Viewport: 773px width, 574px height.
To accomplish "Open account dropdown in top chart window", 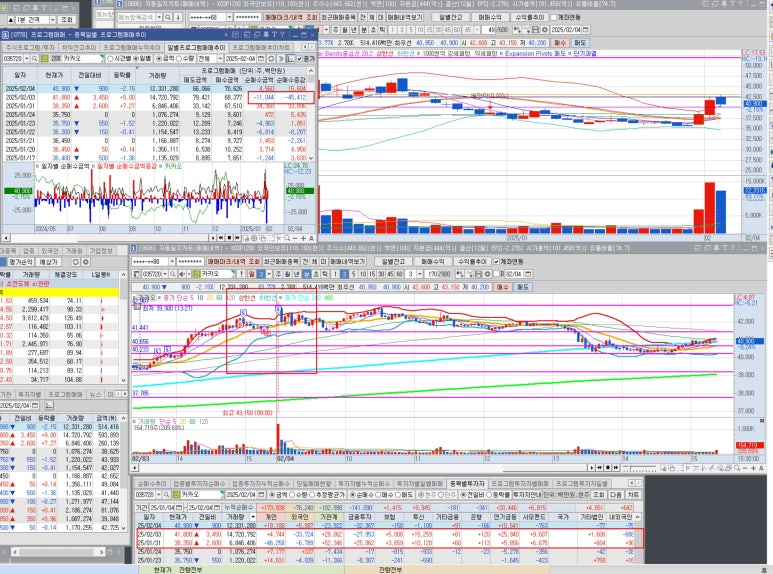I will 229,17.
